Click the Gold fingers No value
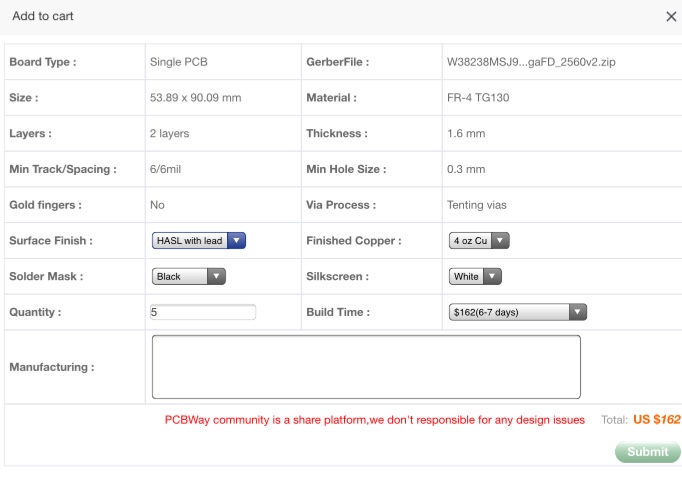Image resolution: width=682 pixels, height=490 pixels. tap(157, 205)
